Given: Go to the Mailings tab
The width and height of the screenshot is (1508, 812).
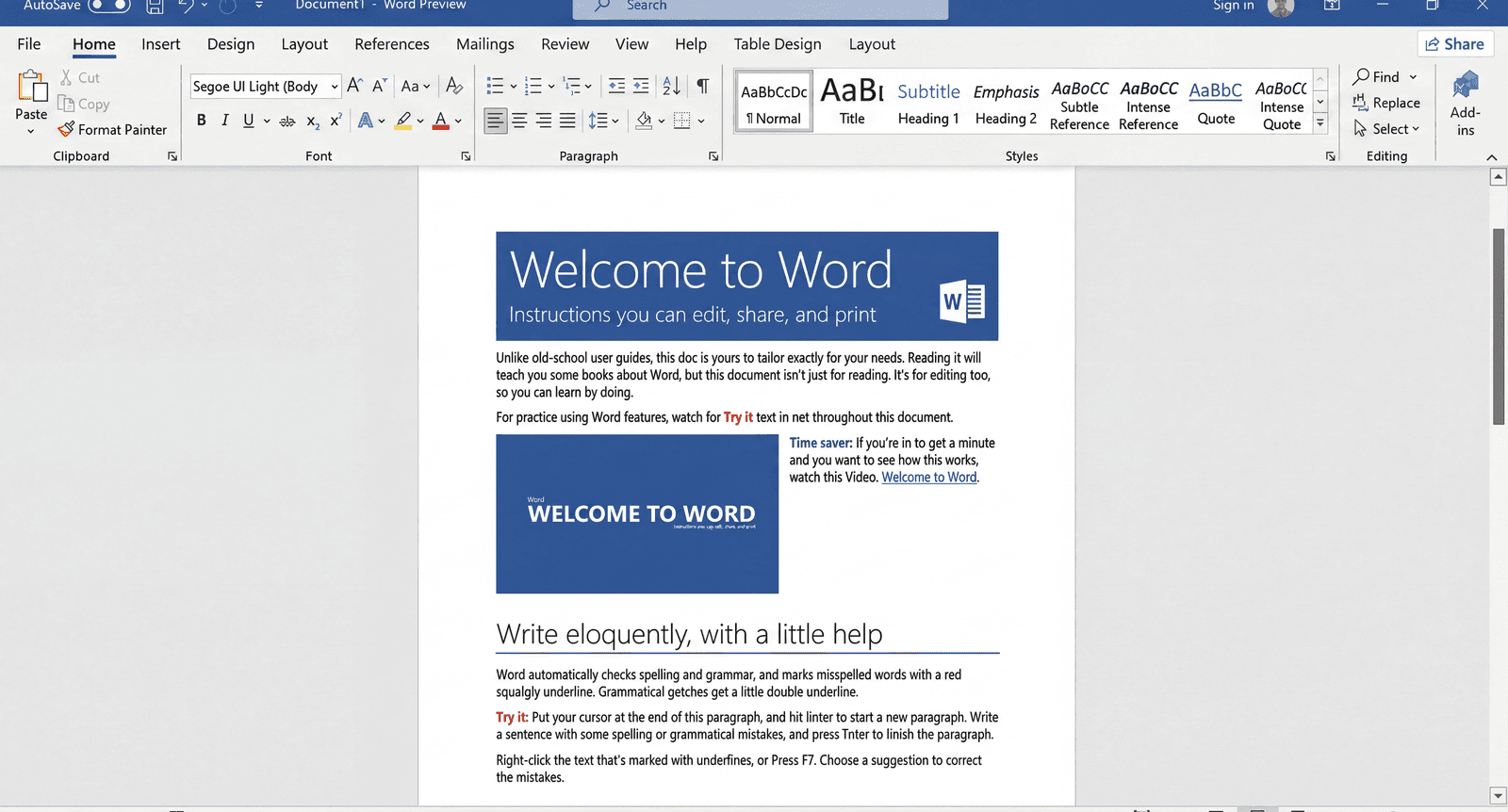Looking at the screenshot, I should [x=485, y=44].
